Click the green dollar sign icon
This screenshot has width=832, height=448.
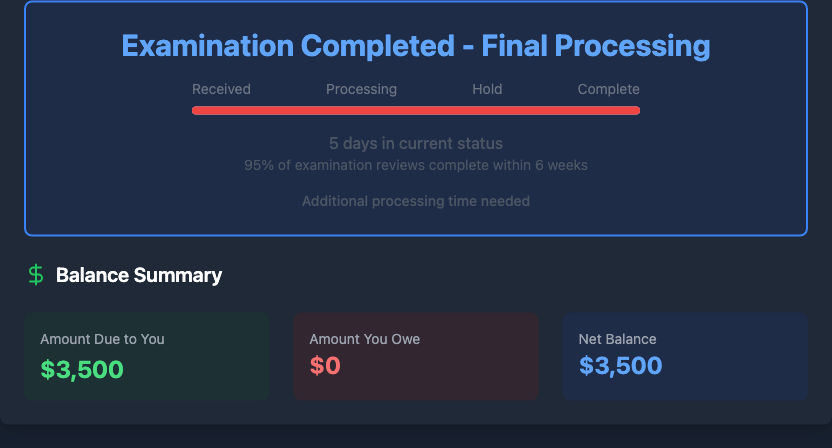coord(36,275)
